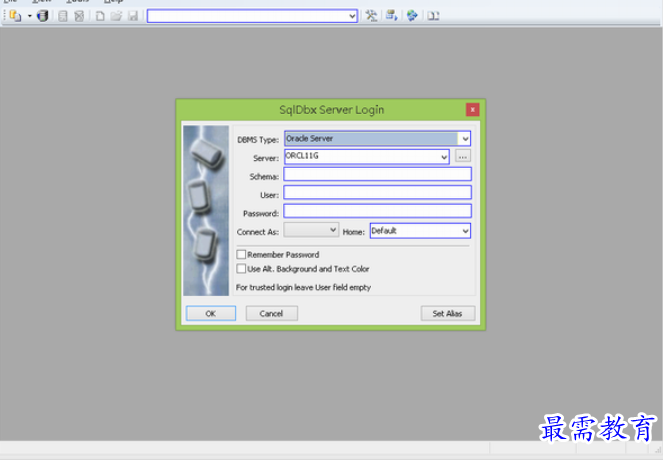The image size is (663, 460).
Task: Expand the Connect As dropdown
Action: click(333, 230)
